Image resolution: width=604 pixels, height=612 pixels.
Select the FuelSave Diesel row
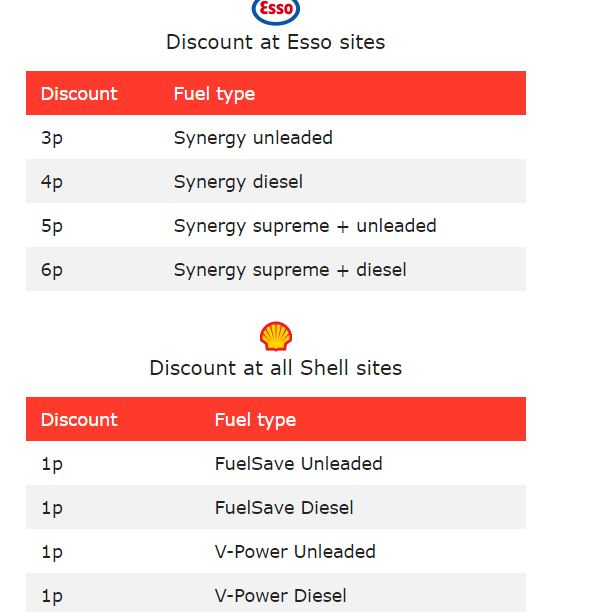276,507
